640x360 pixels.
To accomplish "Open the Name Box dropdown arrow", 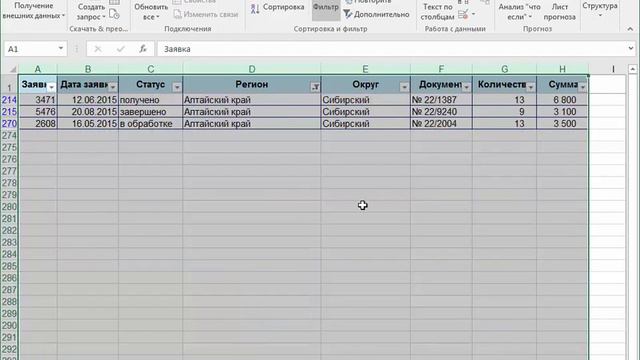I will [x=60, y=49].
